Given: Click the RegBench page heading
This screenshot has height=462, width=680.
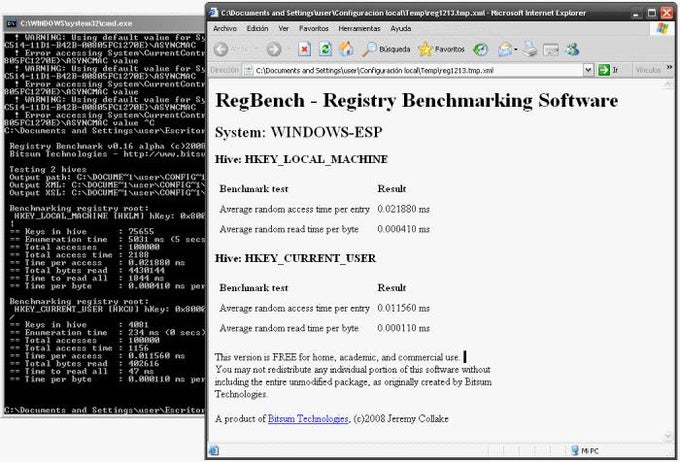Looking at the screenshot, I should click(417, 101).
